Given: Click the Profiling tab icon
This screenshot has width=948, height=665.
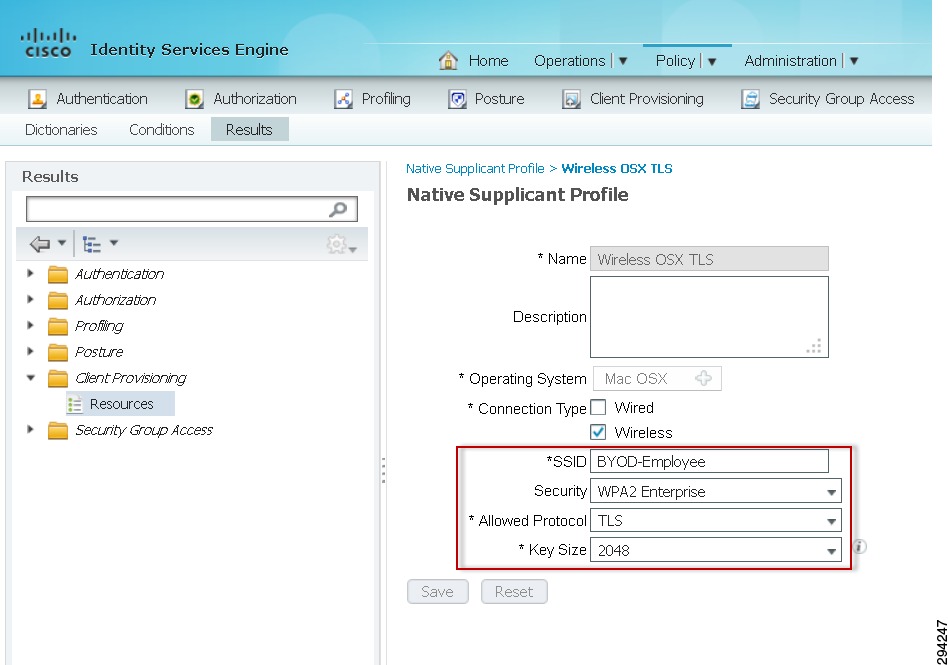Looking at the screenshot, I should (x=343, y=99).
